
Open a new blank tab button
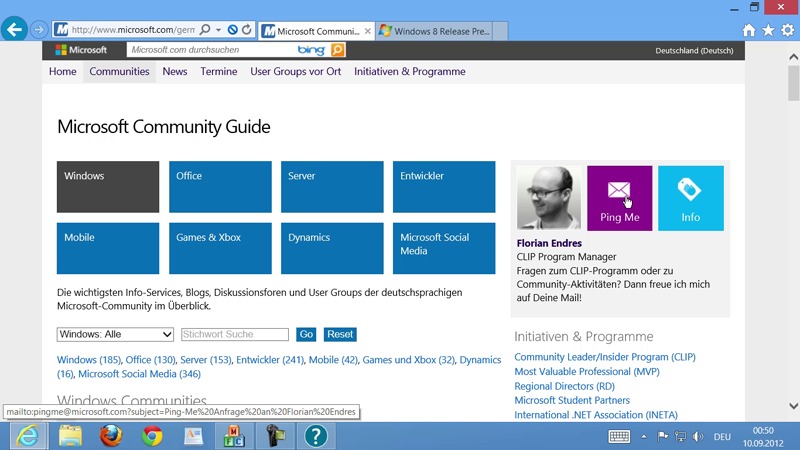(x=501, y=31)
